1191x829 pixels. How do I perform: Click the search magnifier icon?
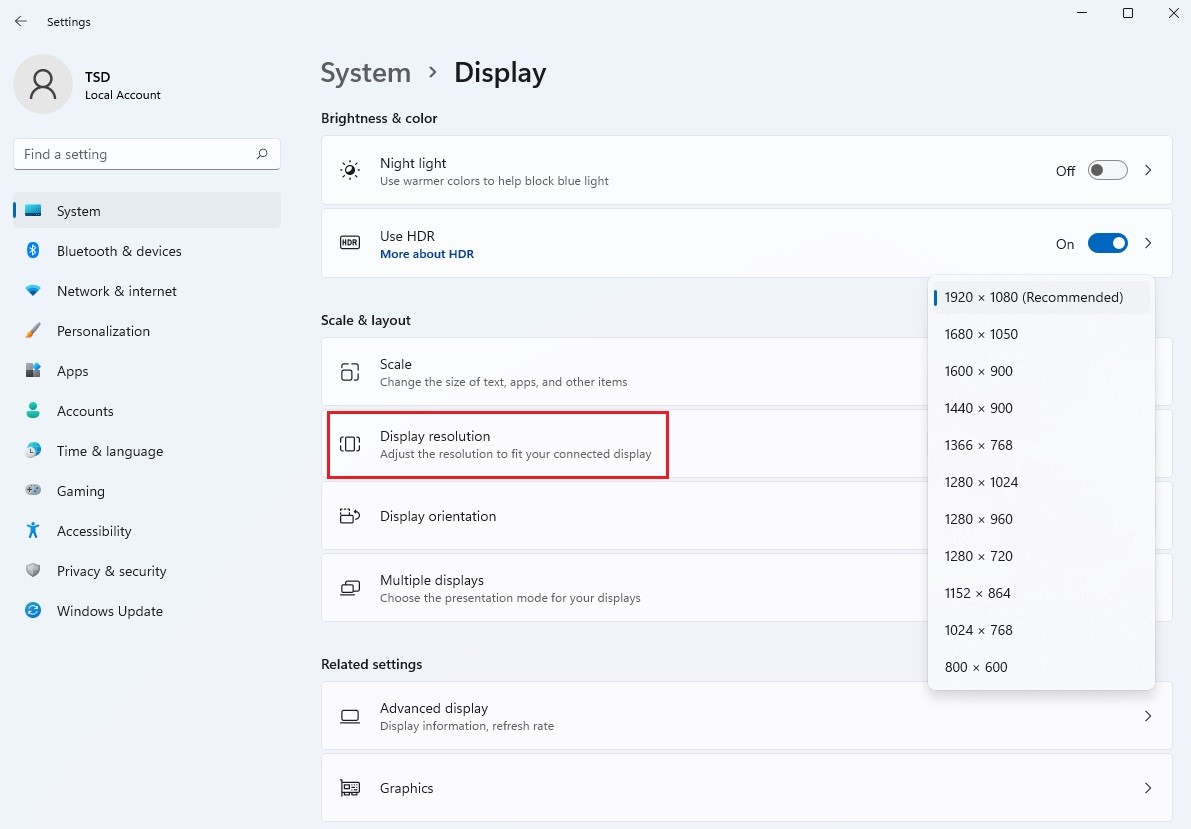262,154
